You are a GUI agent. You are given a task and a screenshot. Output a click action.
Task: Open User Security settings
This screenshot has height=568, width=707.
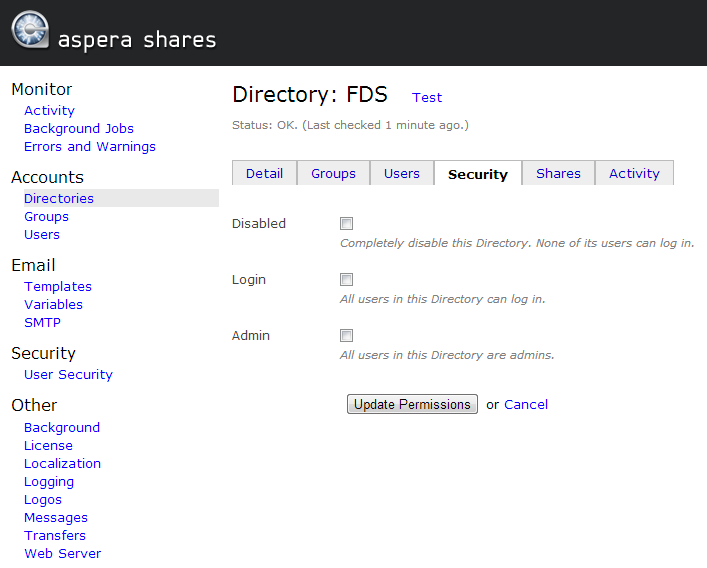tap(69, 375)
